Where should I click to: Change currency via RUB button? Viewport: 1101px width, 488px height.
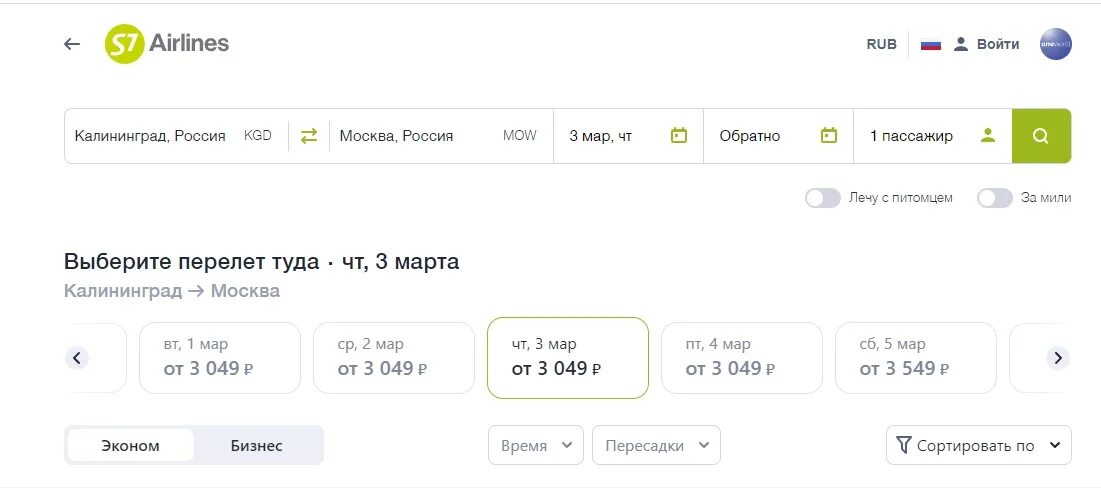pos(881,44)
